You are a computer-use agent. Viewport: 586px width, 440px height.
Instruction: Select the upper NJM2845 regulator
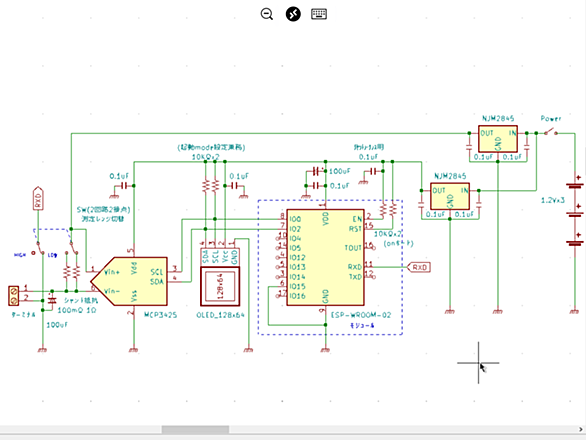click(x=498, y=138)
